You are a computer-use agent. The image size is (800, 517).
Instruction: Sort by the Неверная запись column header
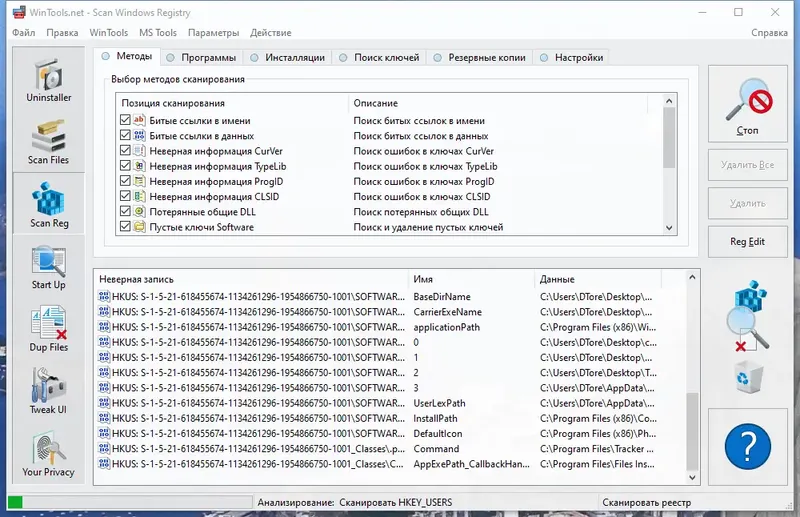(252, 279)
